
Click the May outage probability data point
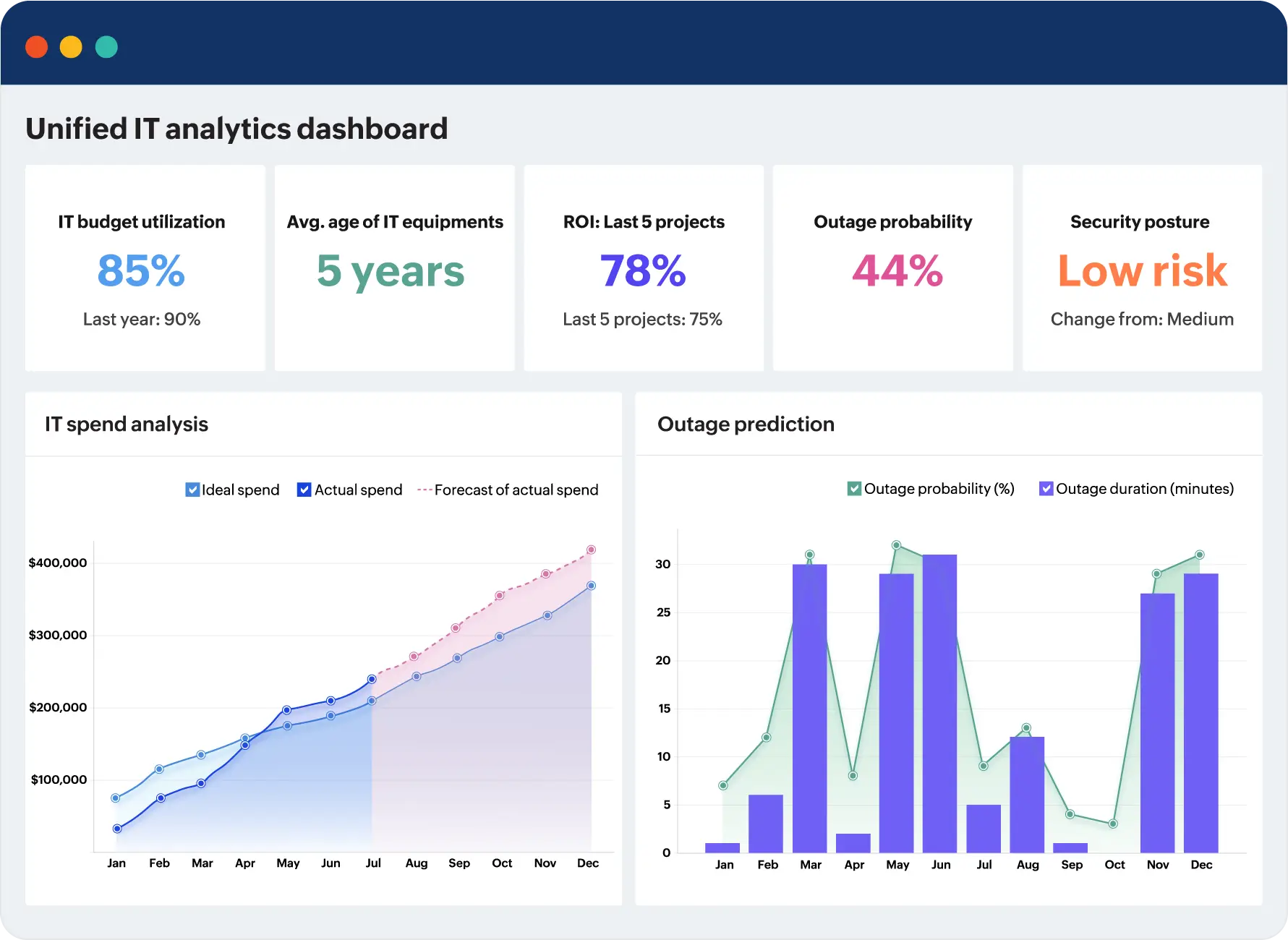(896, 545)
